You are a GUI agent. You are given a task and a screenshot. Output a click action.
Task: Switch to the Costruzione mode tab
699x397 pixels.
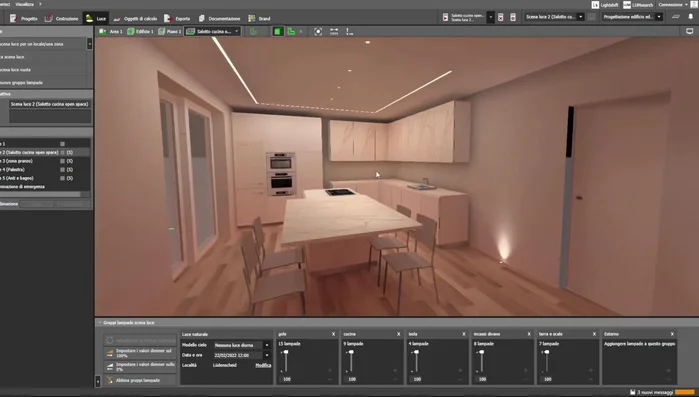point(62,18)
